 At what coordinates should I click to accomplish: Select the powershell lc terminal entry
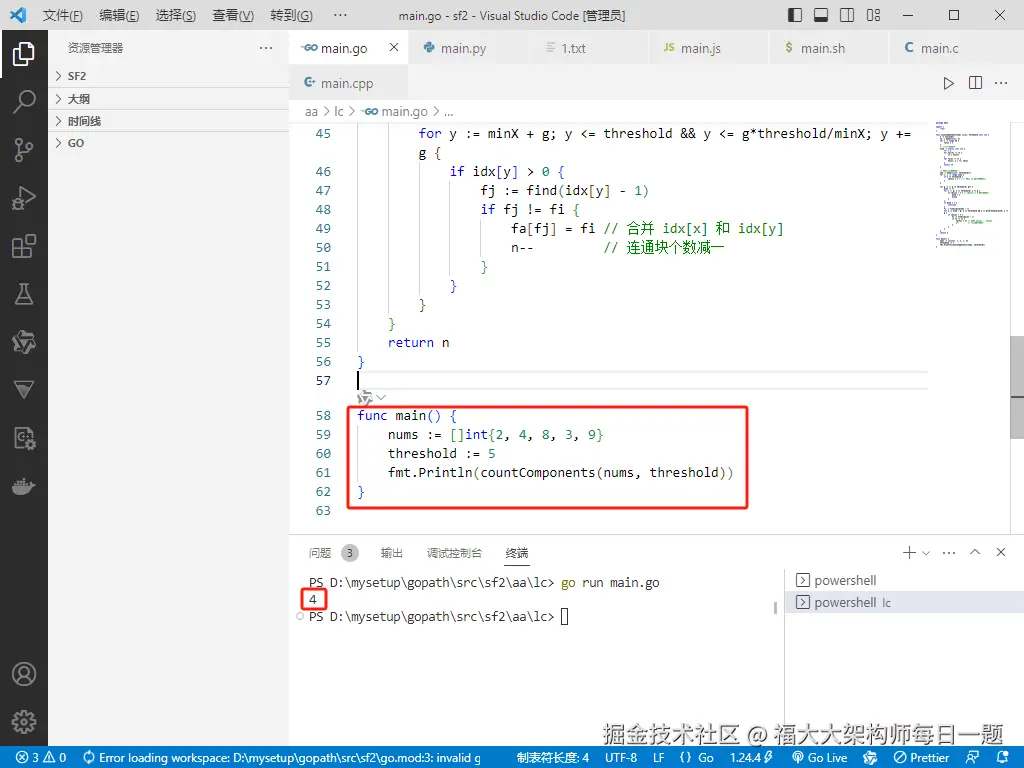coord(904,602)
